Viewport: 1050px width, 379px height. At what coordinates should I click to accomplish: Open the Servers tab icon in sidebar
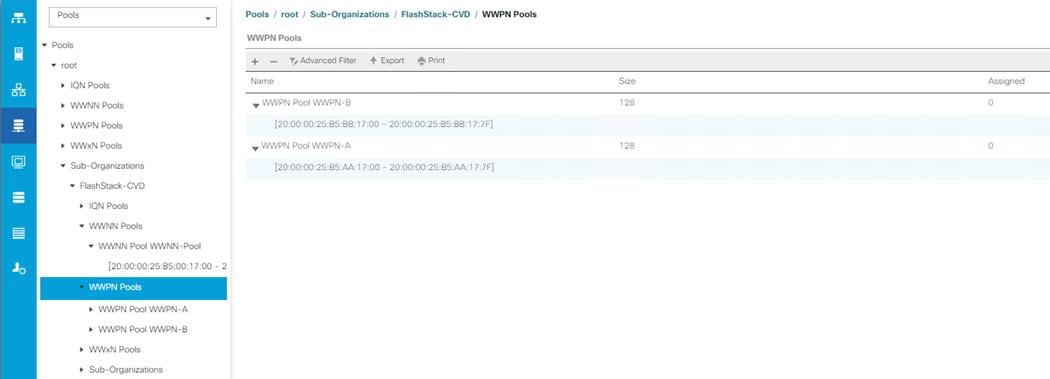(x=18, y=54)
